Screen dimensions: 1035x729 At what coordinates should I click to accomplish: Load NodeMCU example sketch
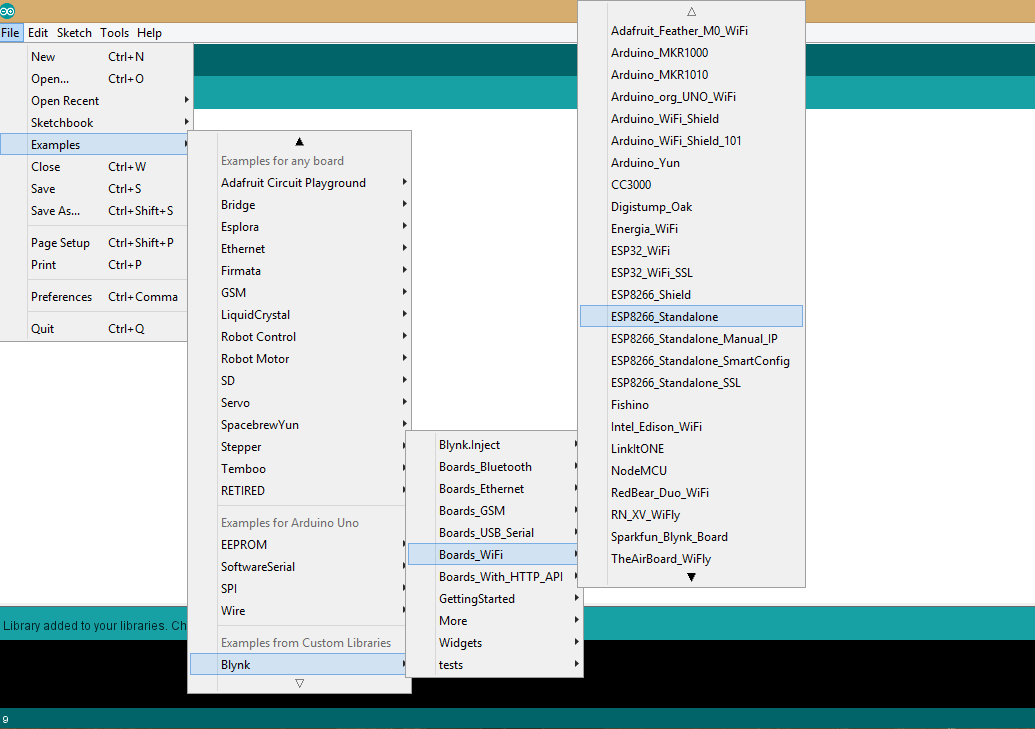click(x=691, y=470)
